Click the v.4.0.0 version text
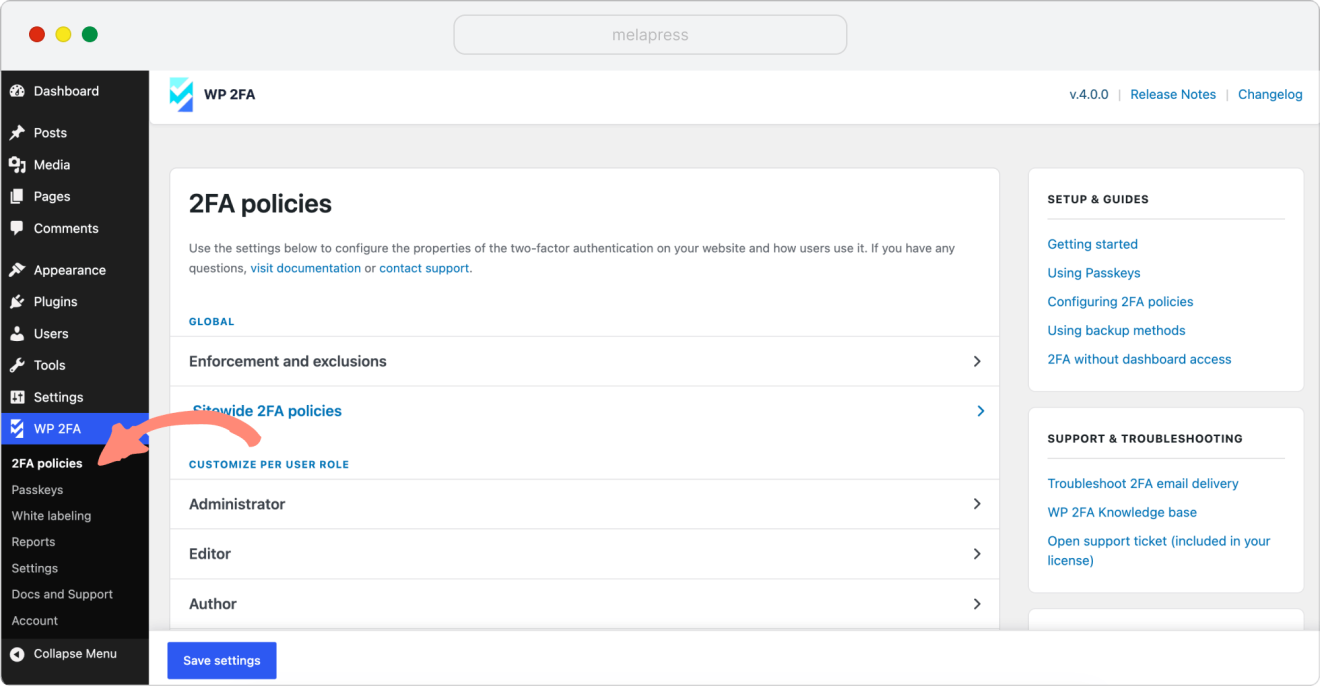The height and width of the screenshot is (686, 1320). [1089, 95]
